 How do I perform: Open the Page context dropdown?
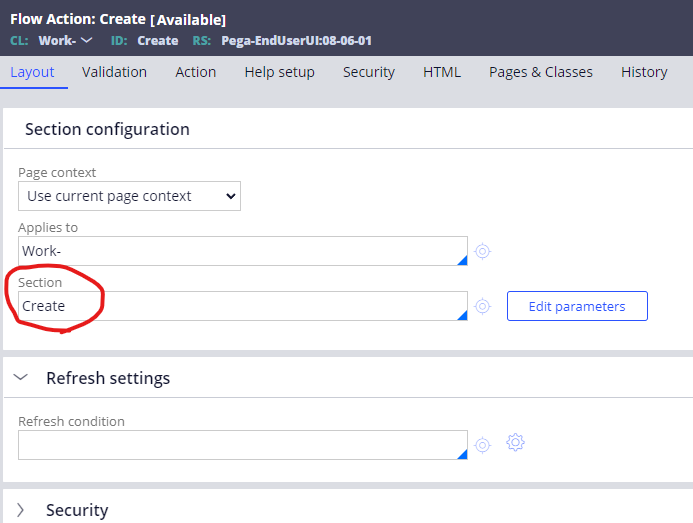[x=129, y=196]
